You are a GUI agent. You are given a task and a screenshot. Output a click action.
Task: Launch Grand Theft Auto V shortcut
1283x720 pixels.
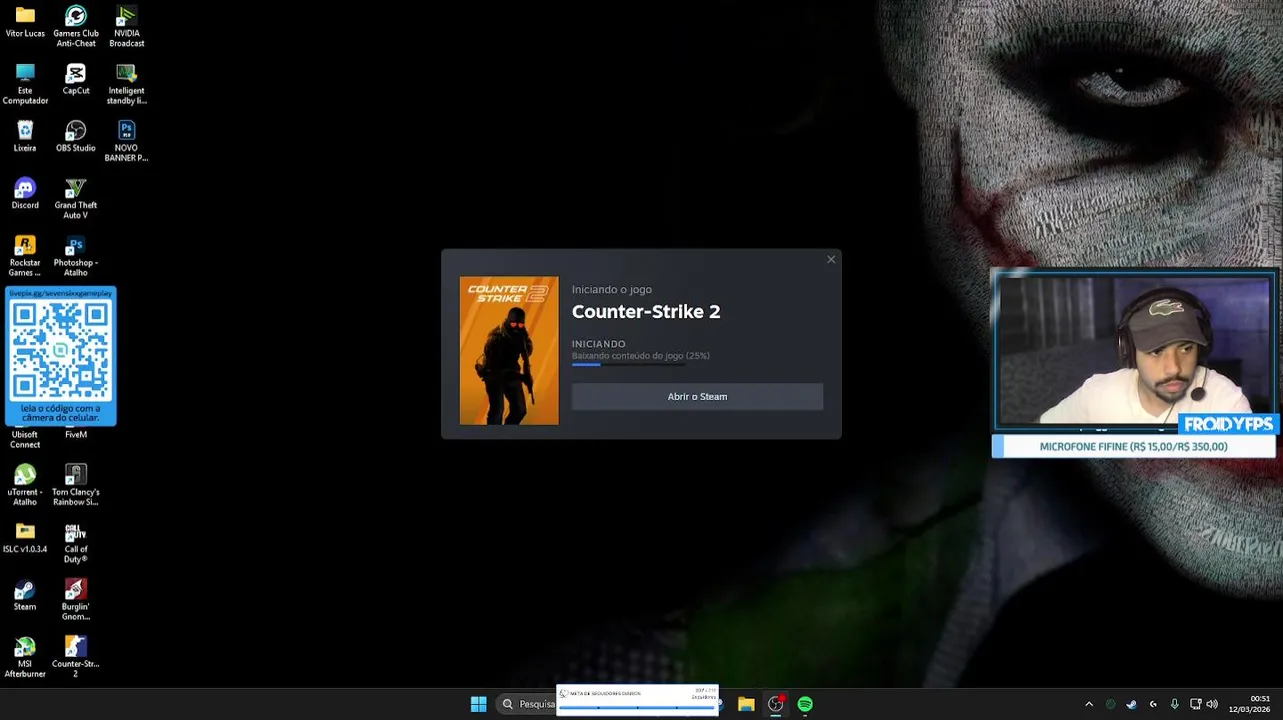76,198
